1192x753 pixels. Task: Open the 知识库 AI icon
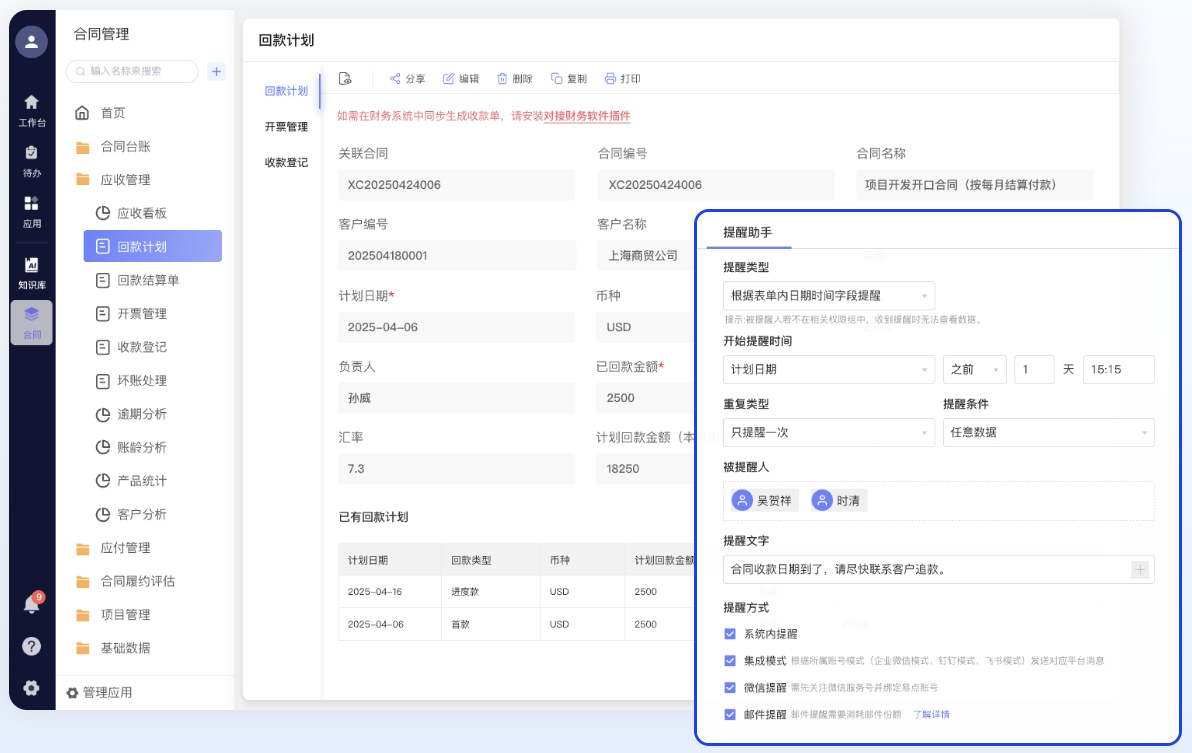[x=31, y=271]
